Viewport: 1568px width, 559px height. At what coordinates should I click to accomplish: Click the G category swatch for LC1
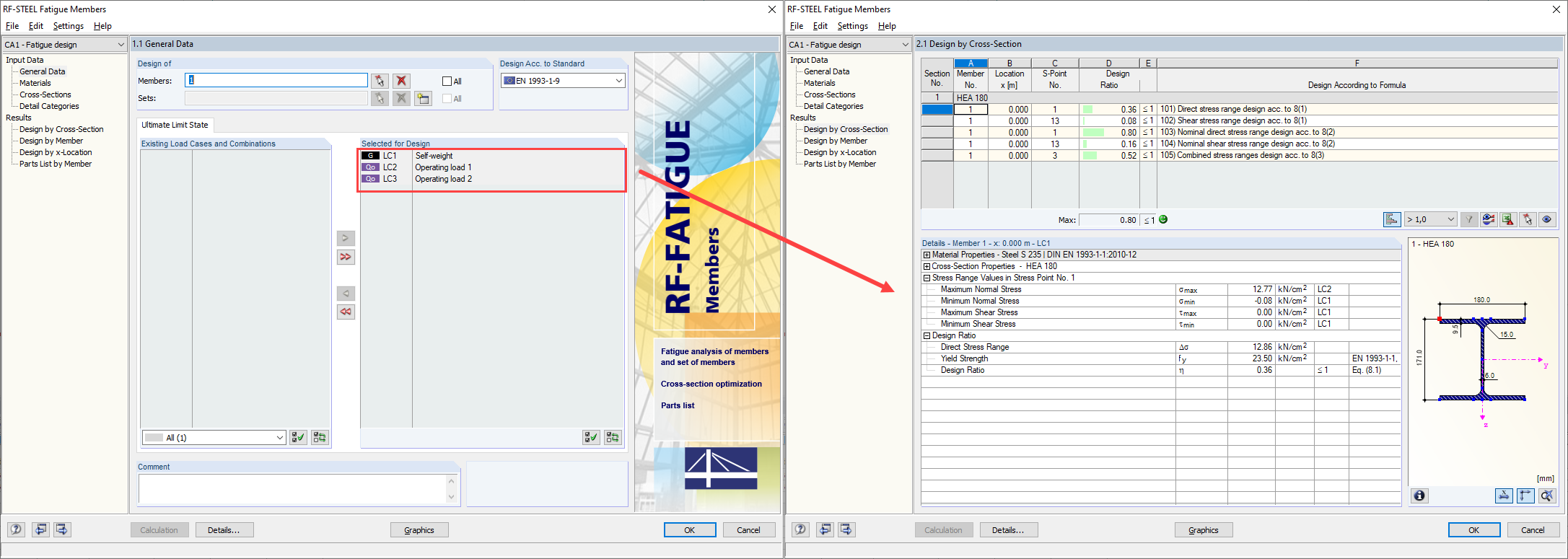point(371,156)
